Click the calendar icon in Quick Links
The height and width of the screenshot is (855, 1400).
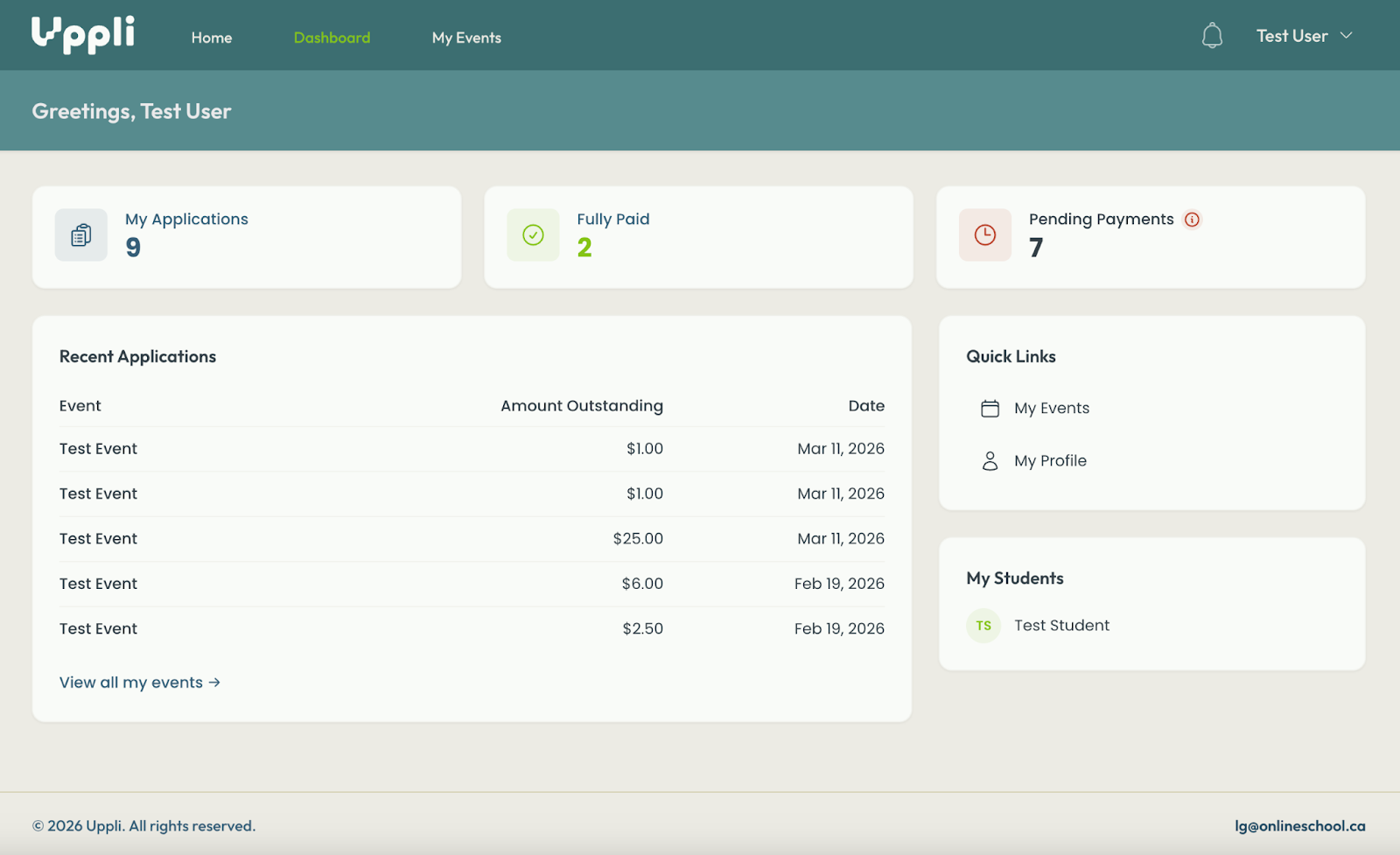point(990,409)
